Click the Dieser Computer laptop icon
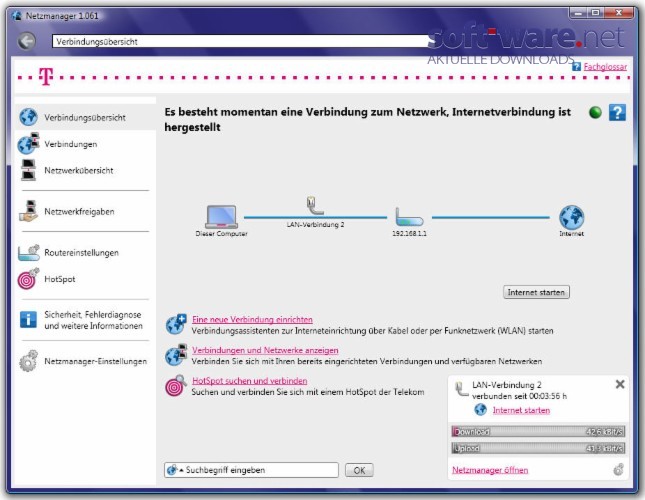 221,217
